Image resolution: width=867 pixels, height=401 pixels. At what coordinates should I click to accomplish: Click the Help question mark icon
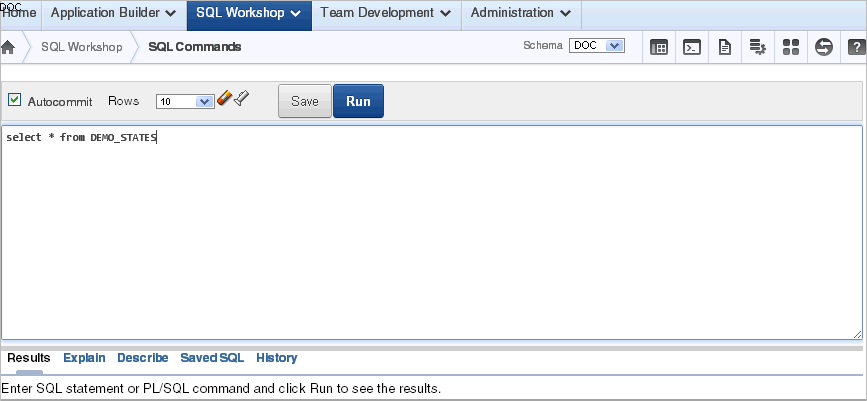click(856, 47)
